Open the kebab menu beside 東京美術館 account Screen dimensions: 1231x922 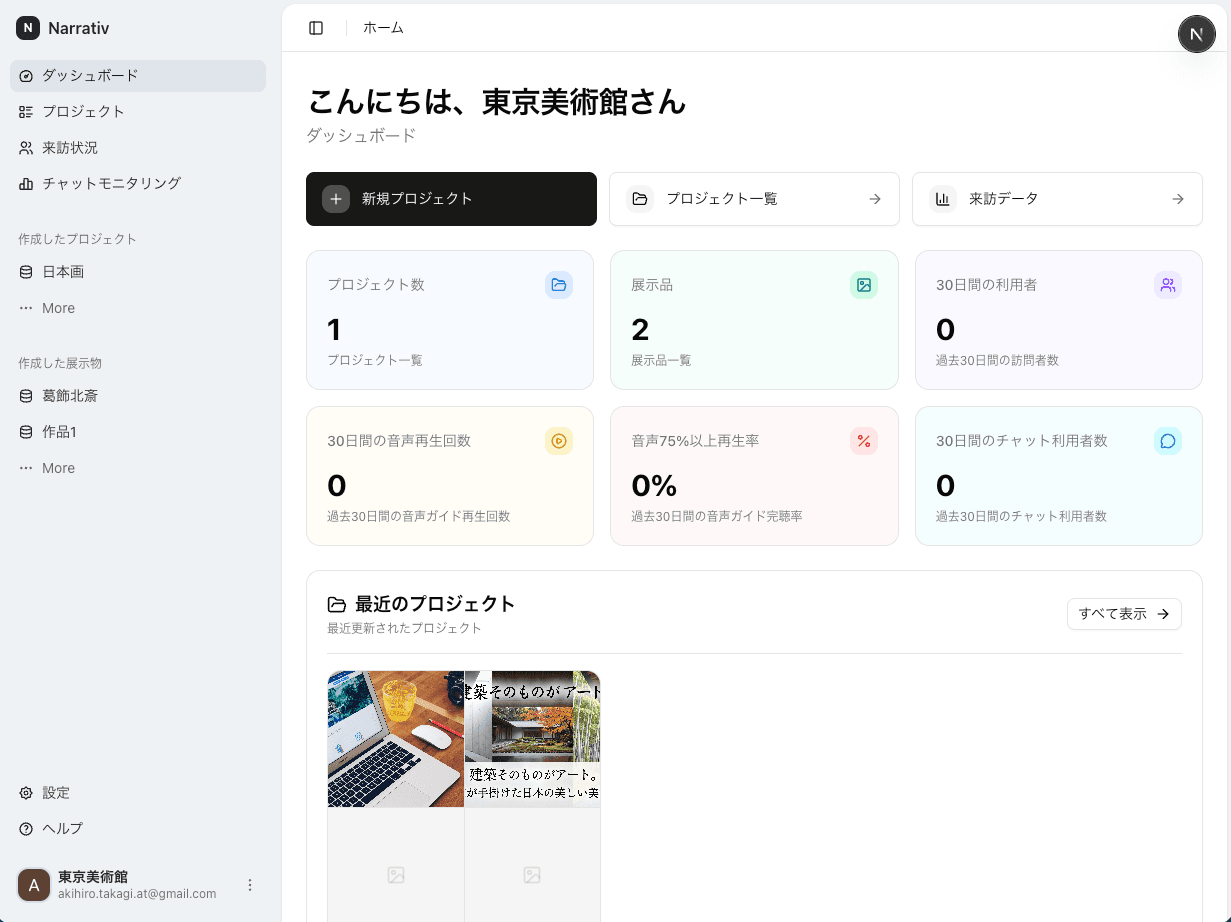(249, 885)
